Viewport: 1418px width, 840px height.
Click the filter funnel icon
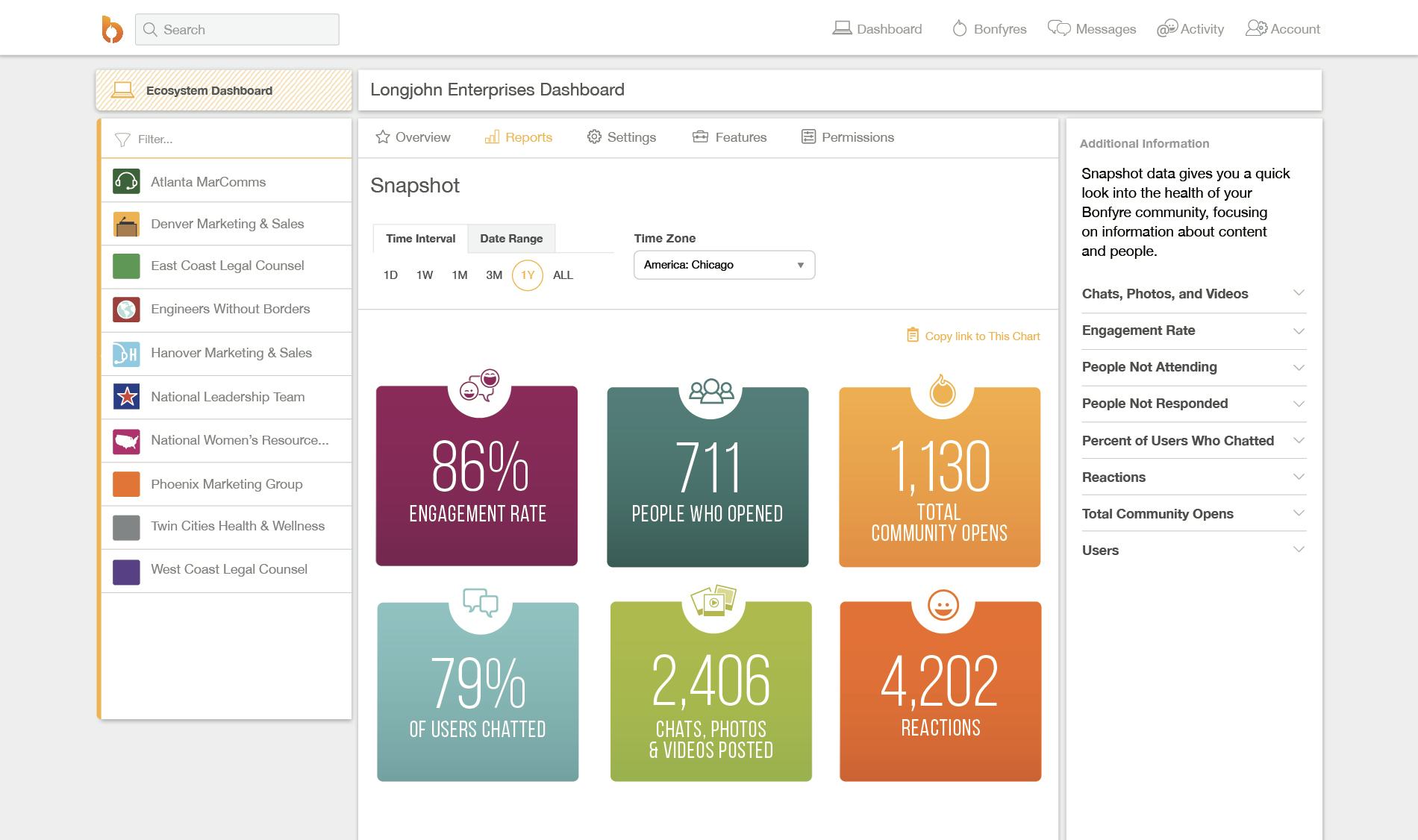122,140
